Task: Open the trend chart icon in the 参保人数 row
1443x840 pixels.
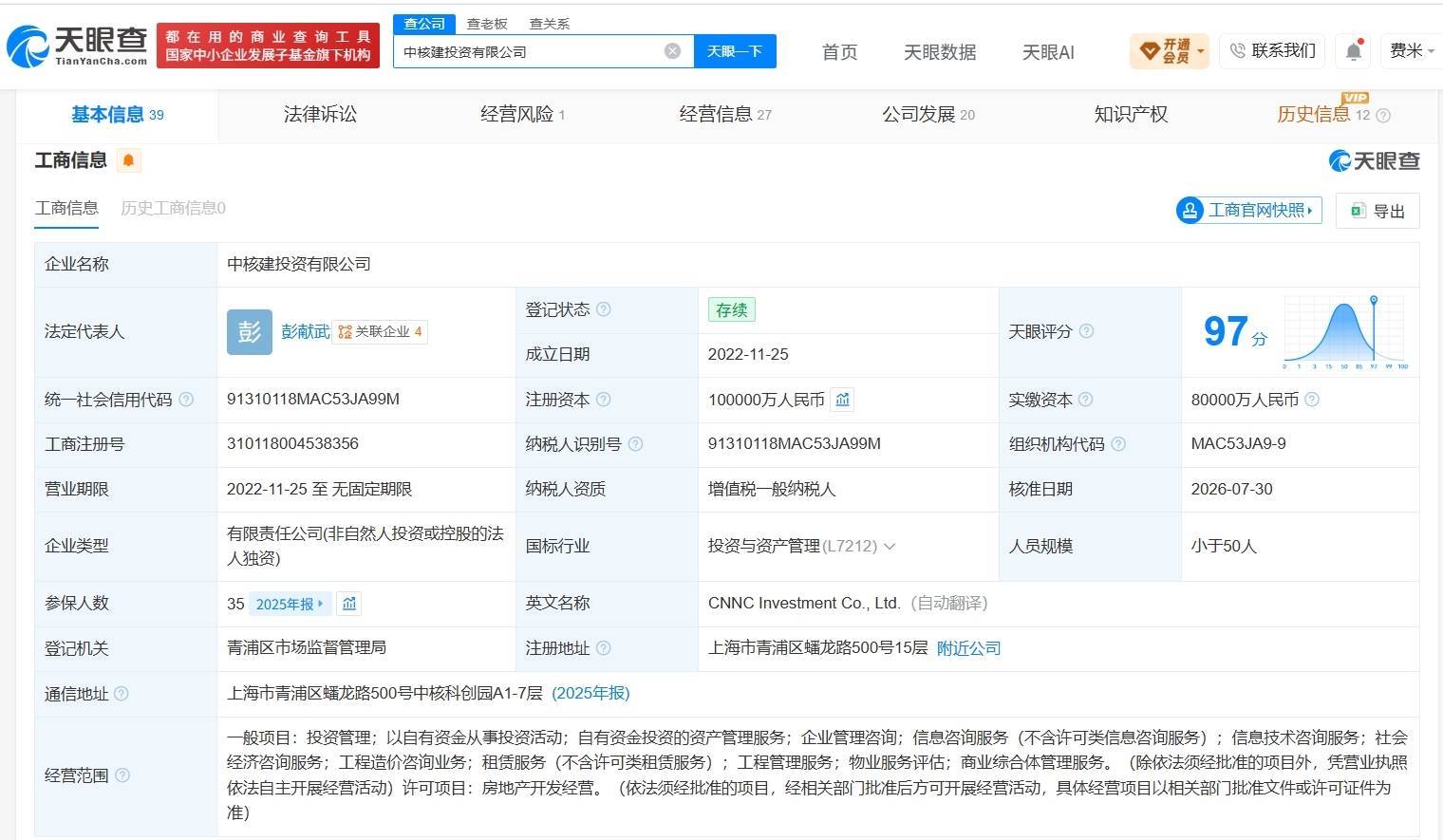Action: coord(349,604)
